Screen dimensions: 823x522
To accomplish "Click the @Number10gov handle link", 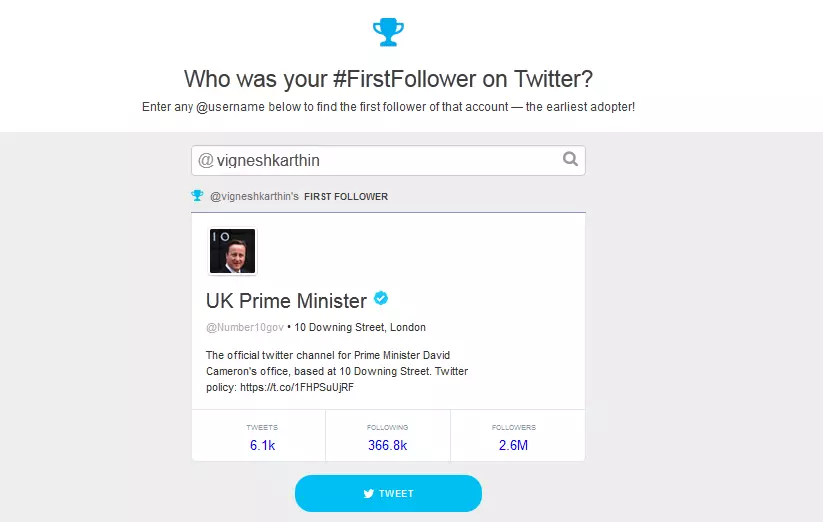I will [245, 327].
